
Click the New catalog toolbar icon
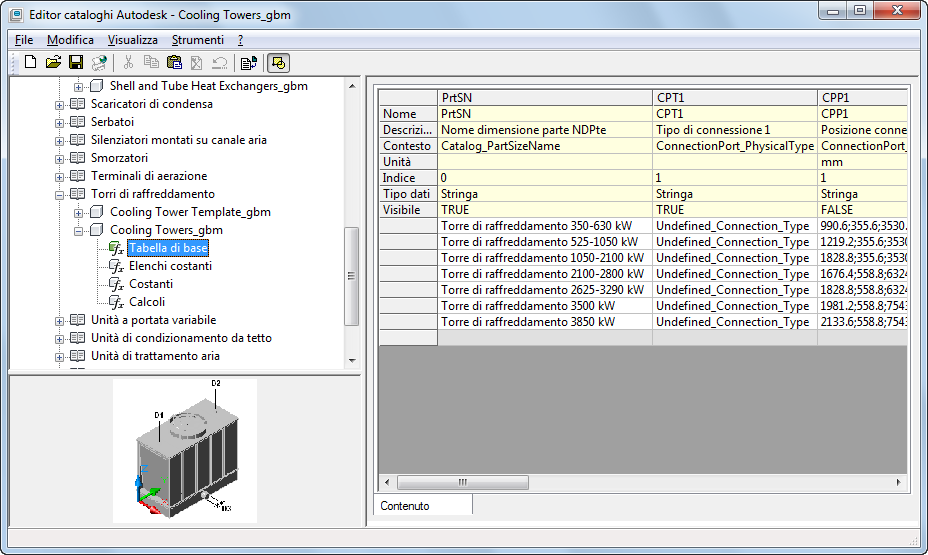click(x=30, y=62)
